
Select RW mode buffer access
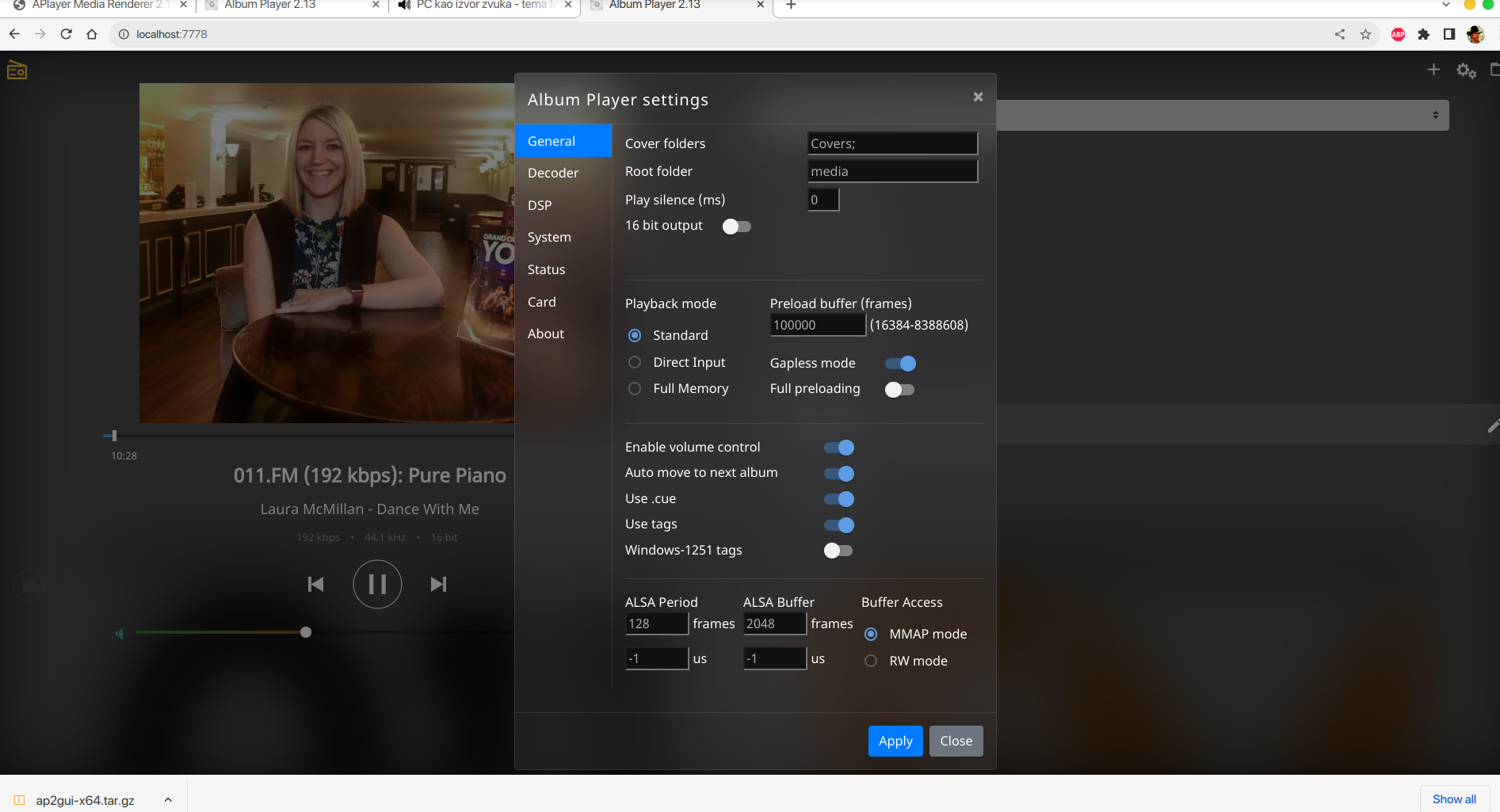[x=871, y=661]
